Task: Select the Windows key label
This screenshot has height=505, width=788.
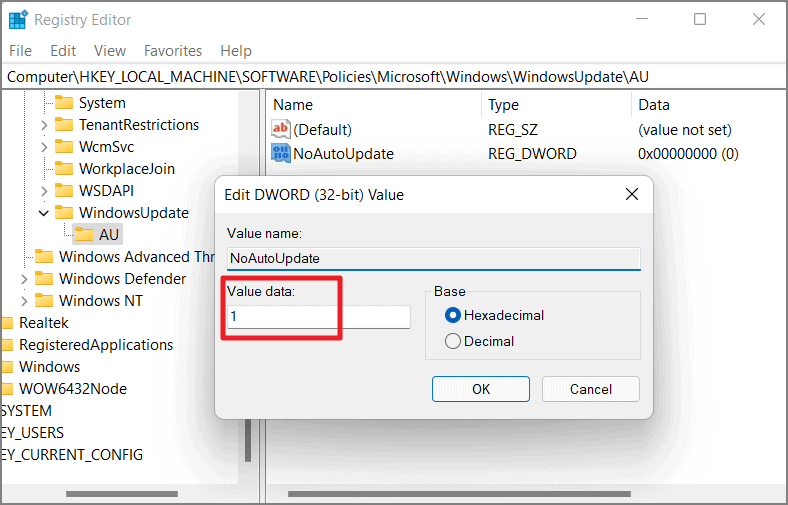Action: [49, 367]
